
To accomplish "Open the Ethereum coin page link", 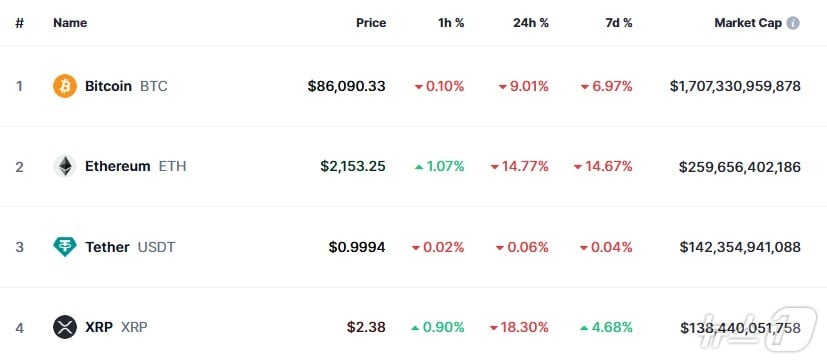I will pos(118,166).
